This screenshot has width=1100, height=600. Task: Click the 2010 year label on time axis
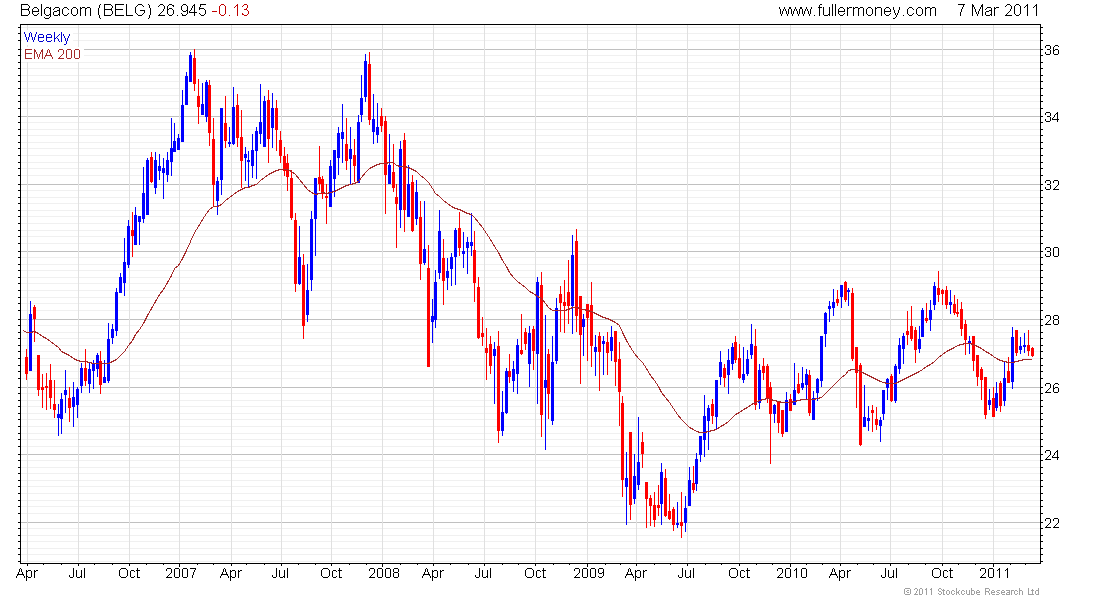[791, 573]
